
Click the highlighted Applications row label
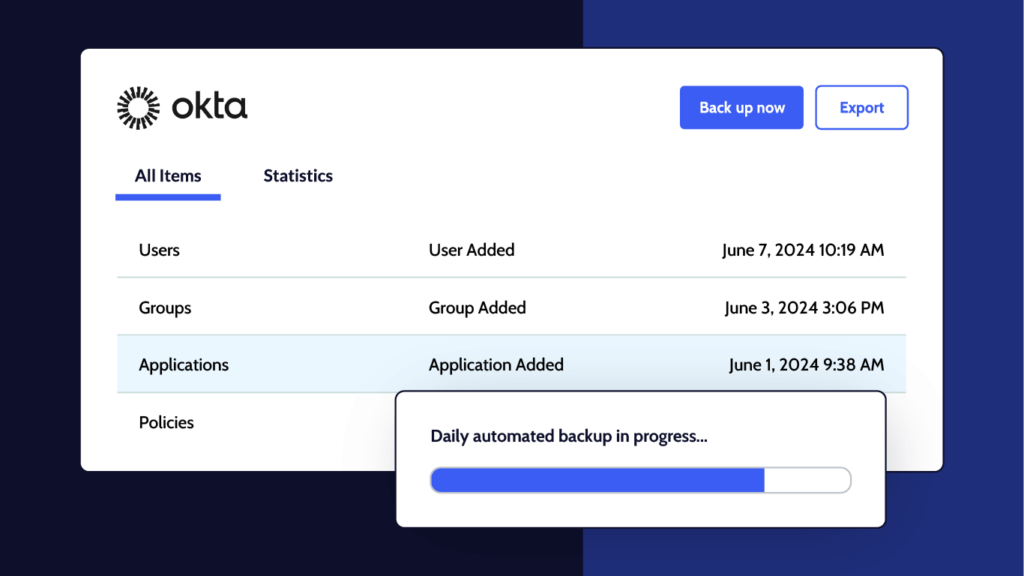click(184, 365)
